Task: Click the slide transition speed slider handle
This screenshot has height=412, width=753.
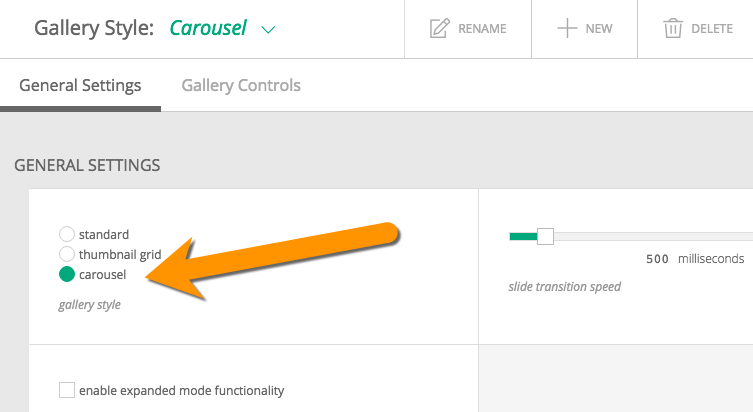Action: pyautogui.click(x=545, y=236)
